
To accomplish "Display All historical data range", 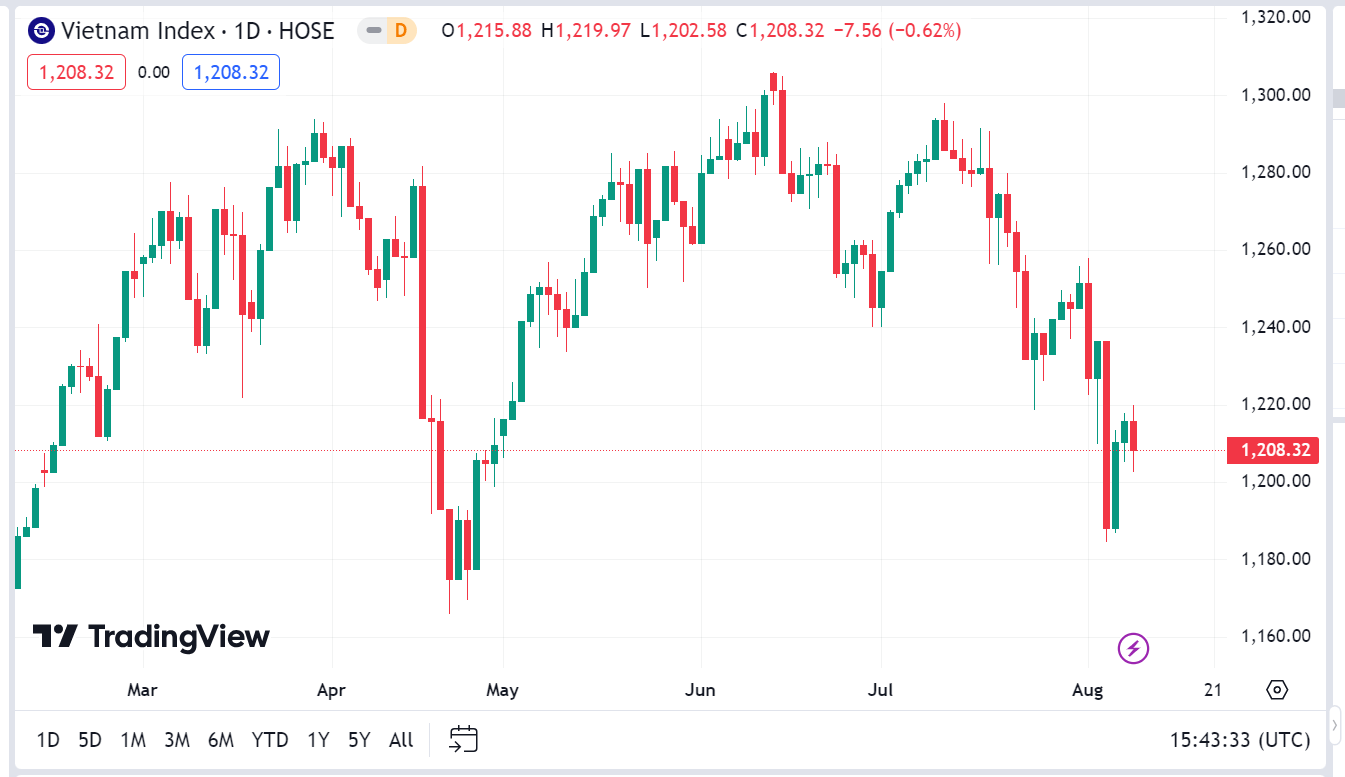I will click(x=401, y=740).
